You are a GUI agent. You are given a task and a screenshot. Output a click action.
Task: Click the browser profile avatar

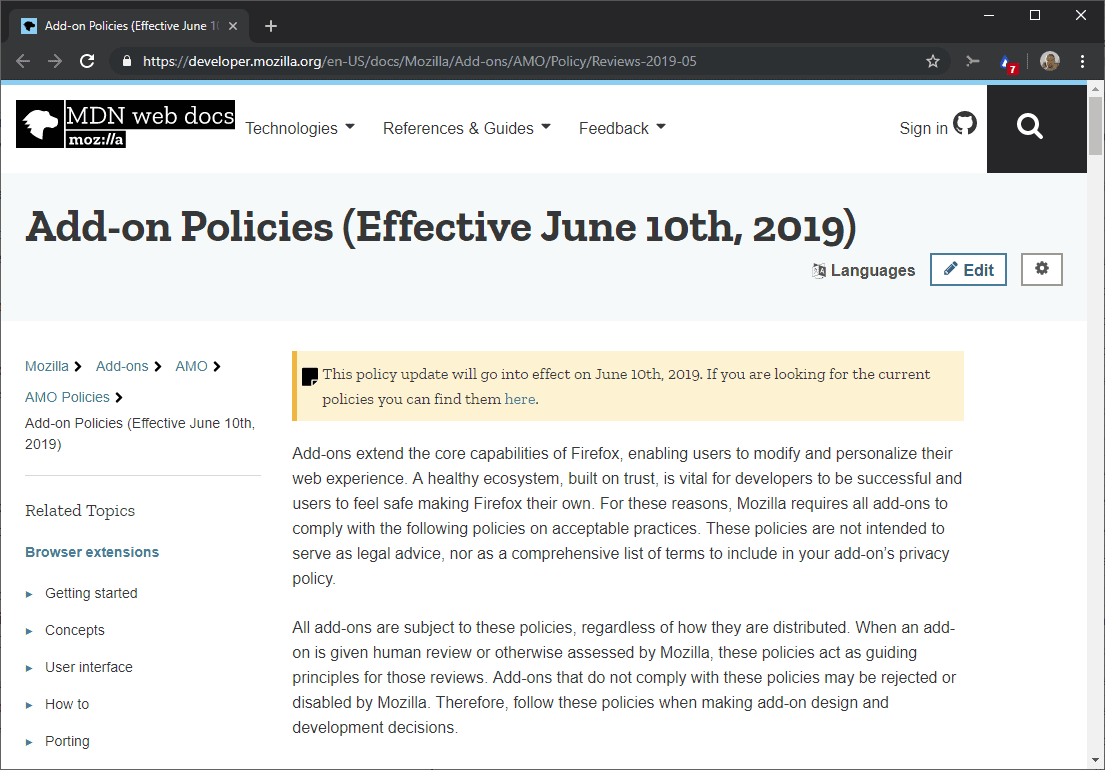point(1049,61)
